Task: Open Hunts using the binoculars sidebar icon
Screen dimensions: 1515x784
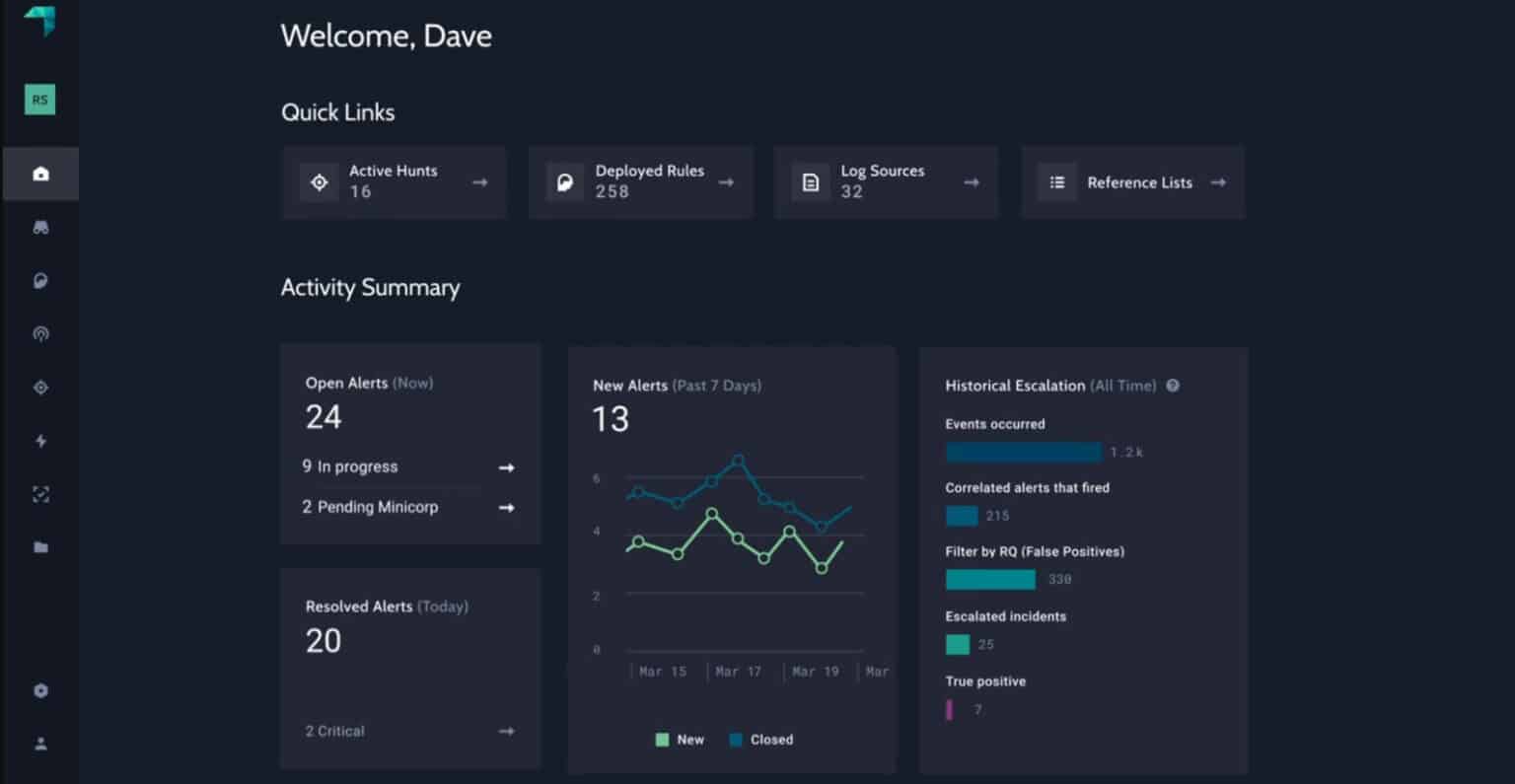Action: (x=40, y=227)
